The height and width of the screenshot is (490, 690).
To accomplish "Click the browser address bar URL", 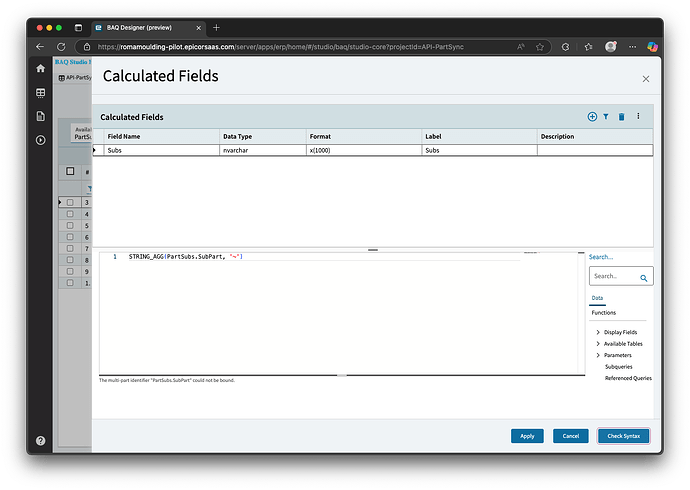I will 281,47.
